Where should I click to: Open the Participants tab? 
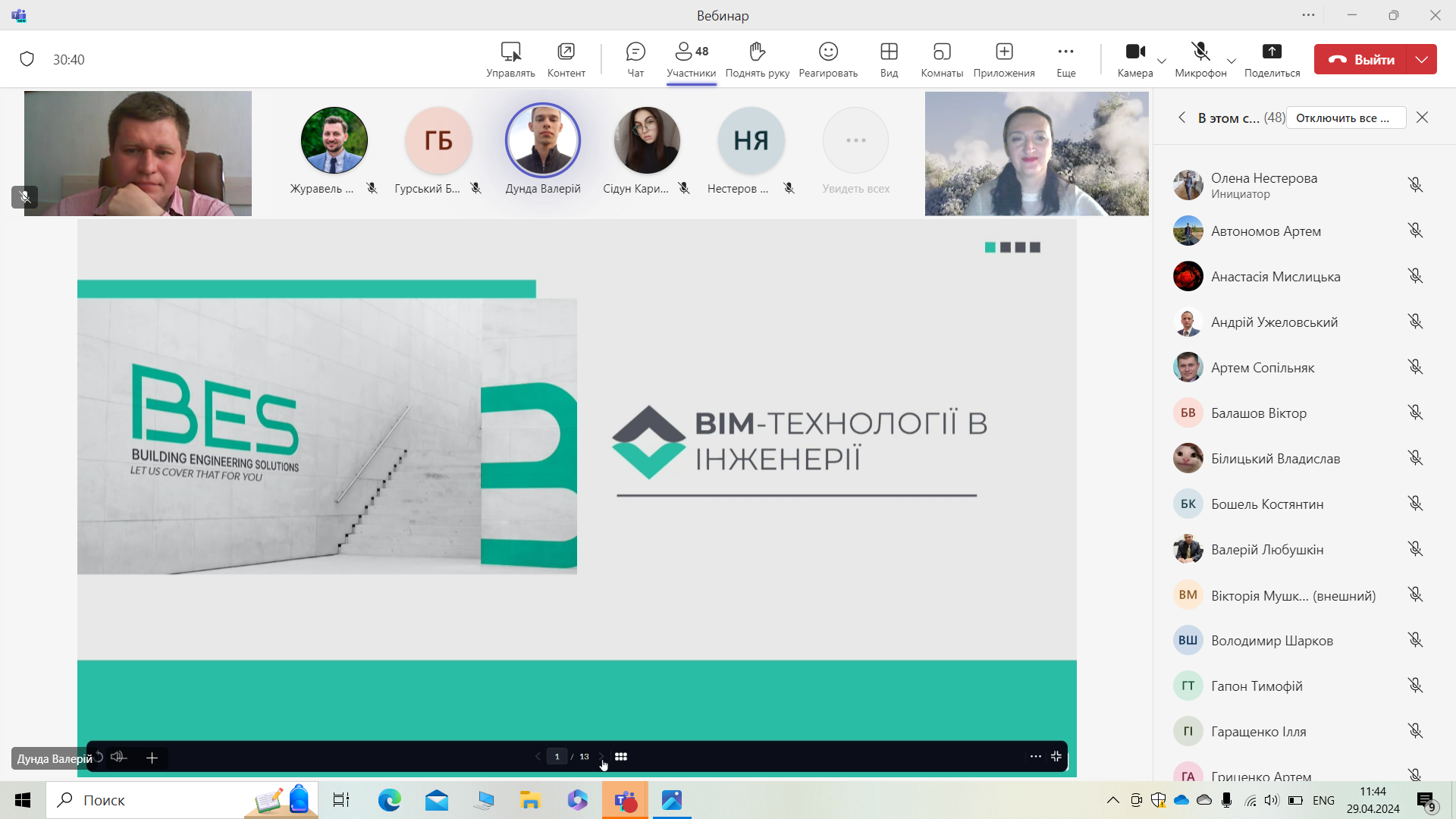(x=691, y=59)
